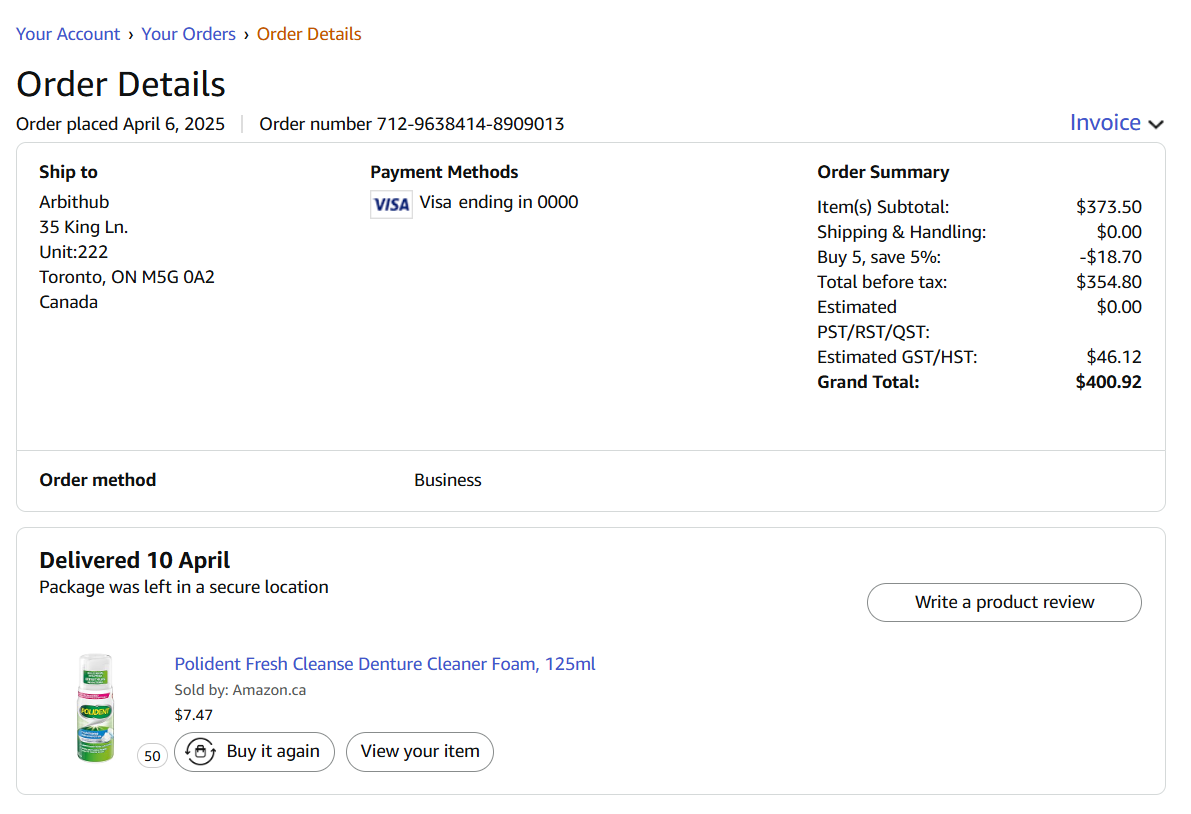This screenshot has width=1191, height=814.
Task: Click the Order Details page heading
Action: pos(120,84)
